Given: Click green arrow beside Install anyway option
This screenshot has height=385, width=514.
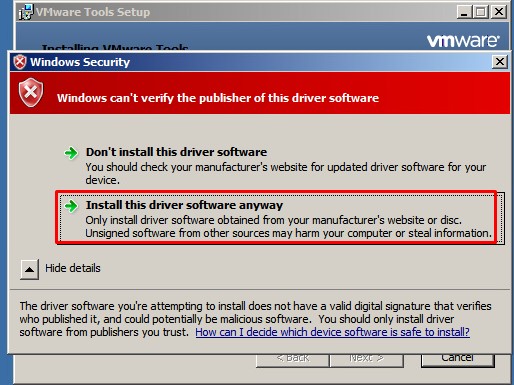Looking at the screenshot, I should click(71, 206).
